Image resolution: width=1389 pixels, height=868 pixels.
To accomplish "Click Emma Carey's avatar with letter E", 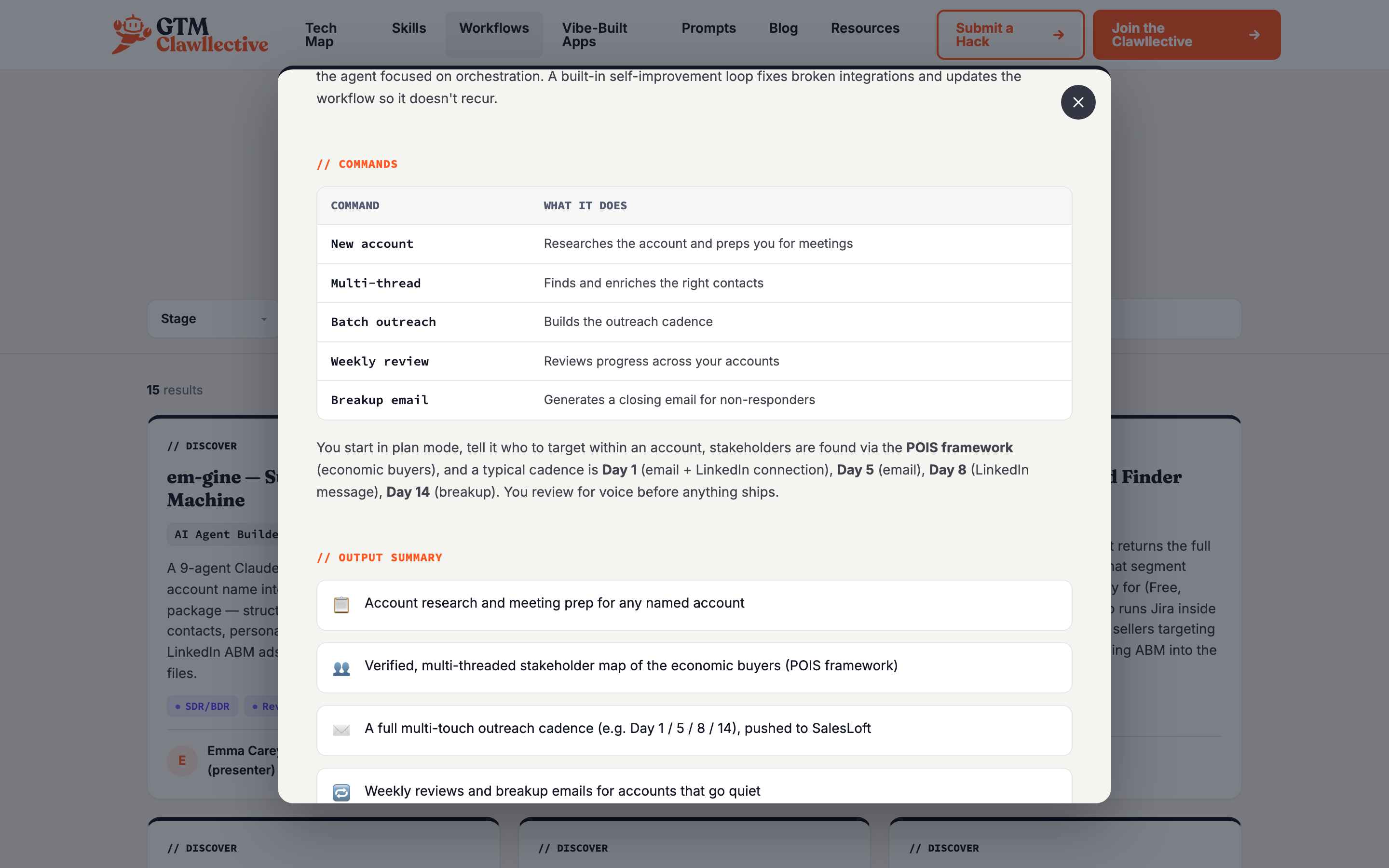I will [182, 760].
